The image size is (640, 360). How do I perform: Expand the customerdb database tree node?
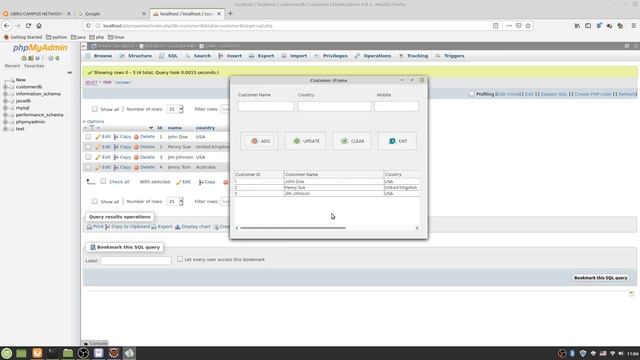(x=6, y=87)
